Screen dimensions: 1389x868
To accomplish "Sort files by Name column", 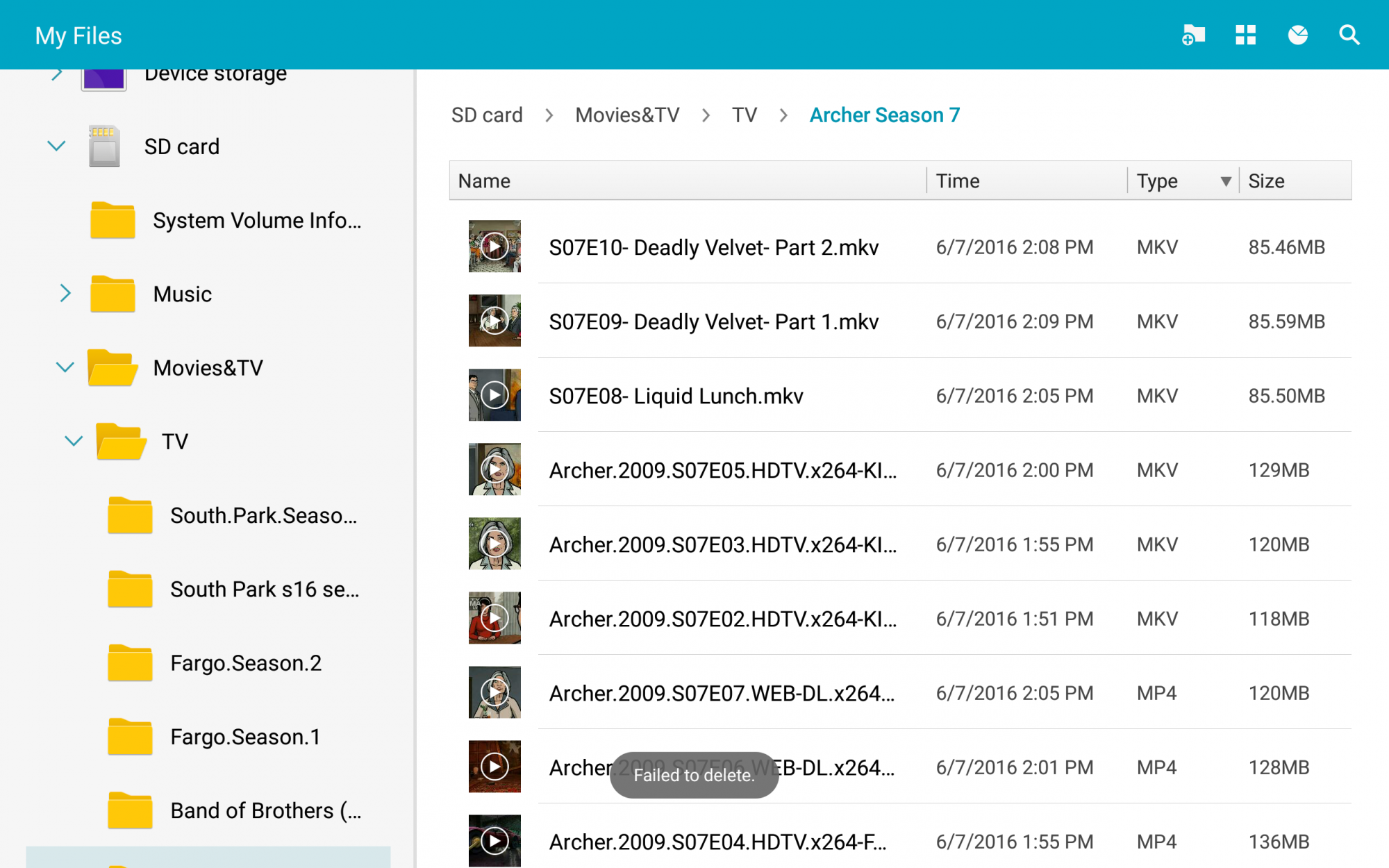I will [484, 181].
